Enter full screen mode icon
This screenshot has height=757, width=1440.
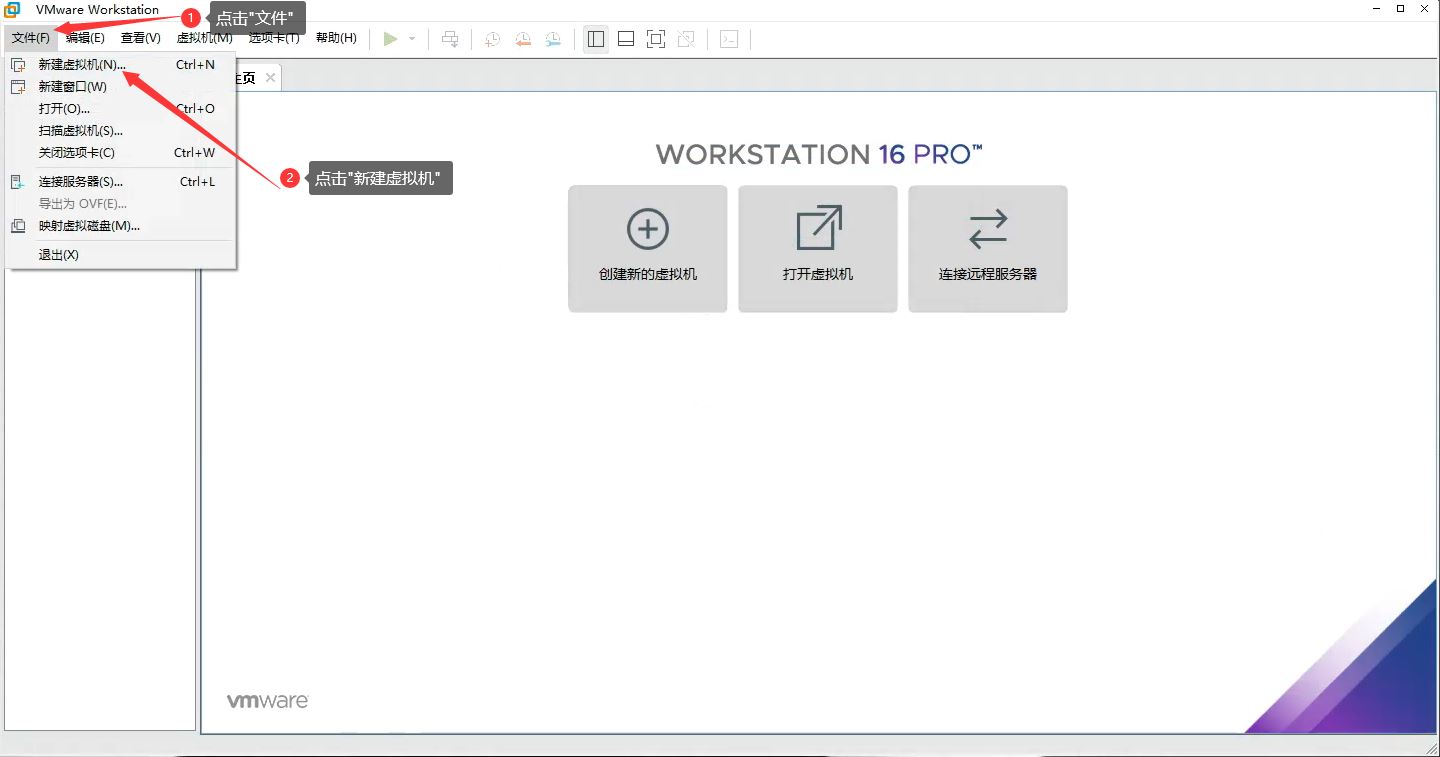pyautogui.click(x=656, y=39)
